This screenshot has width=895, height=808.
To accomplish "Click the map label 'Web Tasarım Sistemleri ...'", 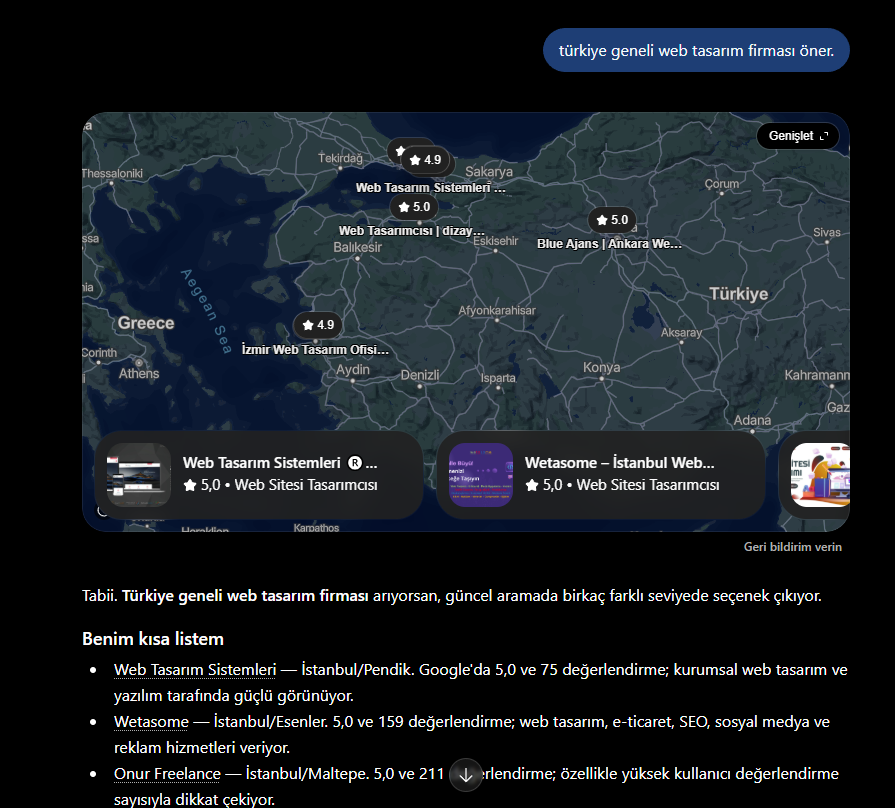I will tap(430, 188).
